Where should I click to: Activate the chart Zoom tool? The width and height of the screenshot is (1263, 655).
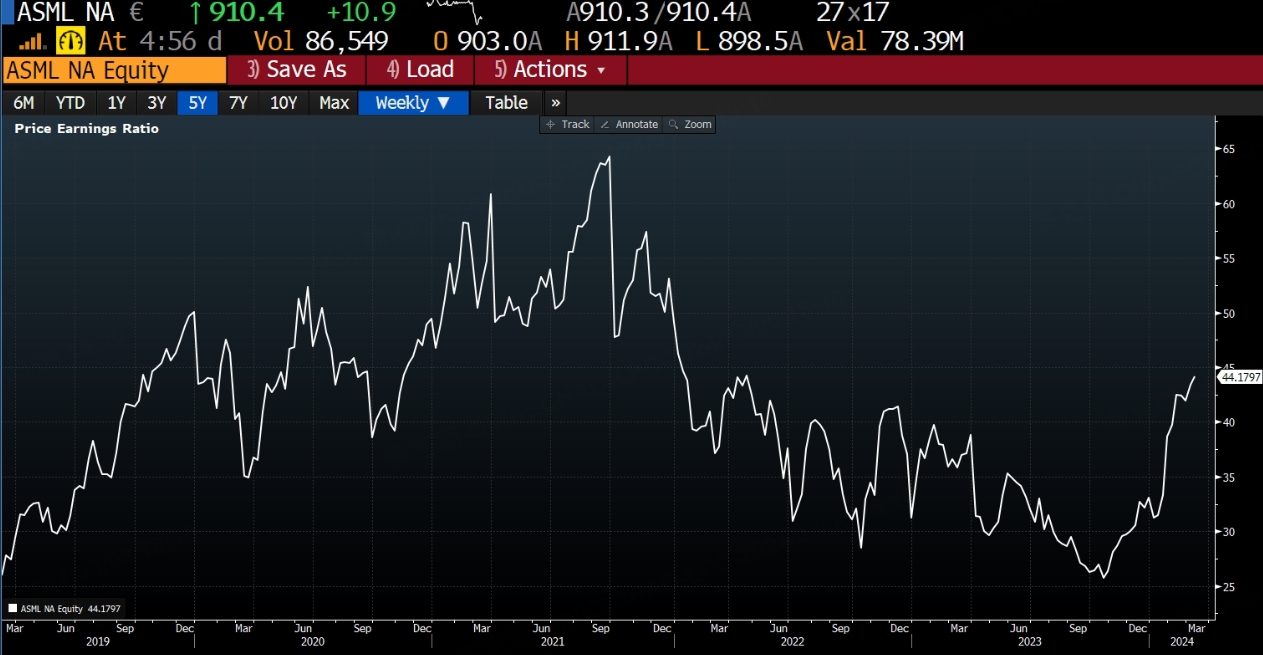690,124
